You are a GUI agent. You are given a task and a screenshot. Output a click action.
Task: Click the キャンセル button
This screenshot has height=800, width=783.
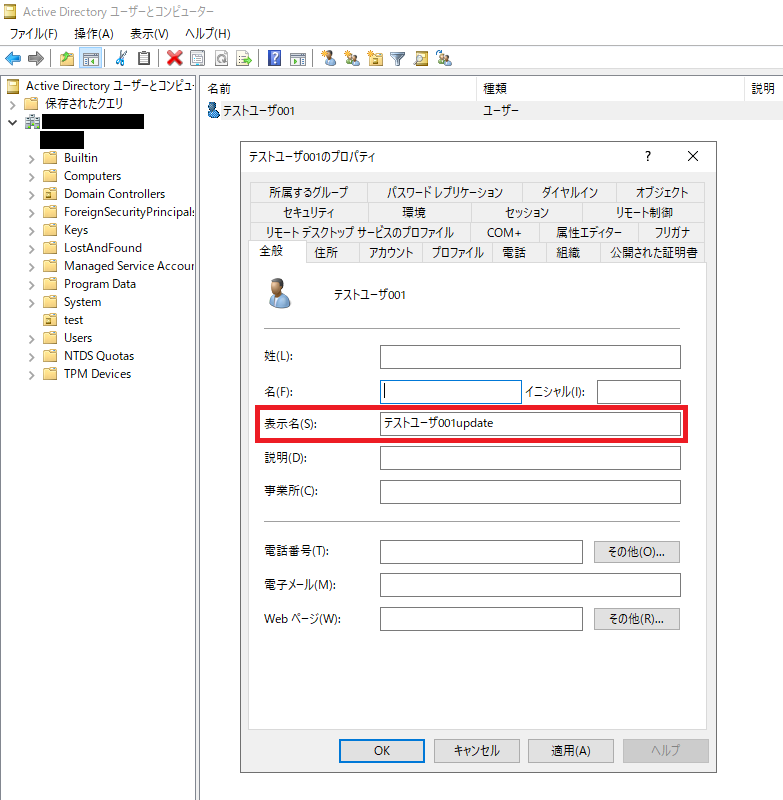pyautogui.click(x=476, y=751)
